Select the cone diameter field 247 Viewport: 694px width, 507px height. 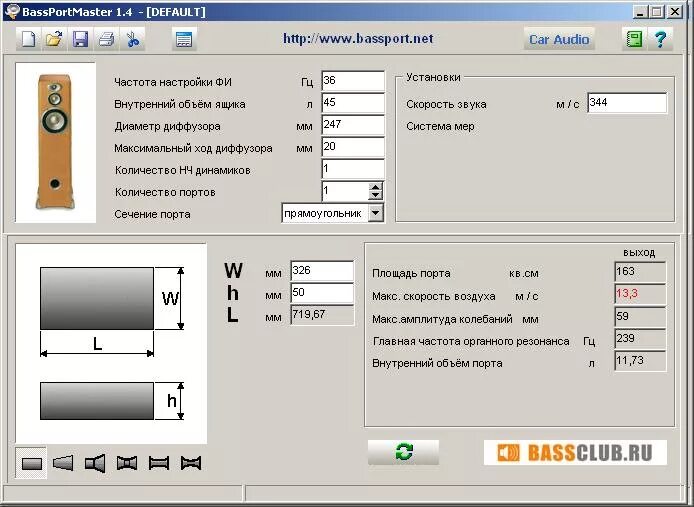coord(353,125)
